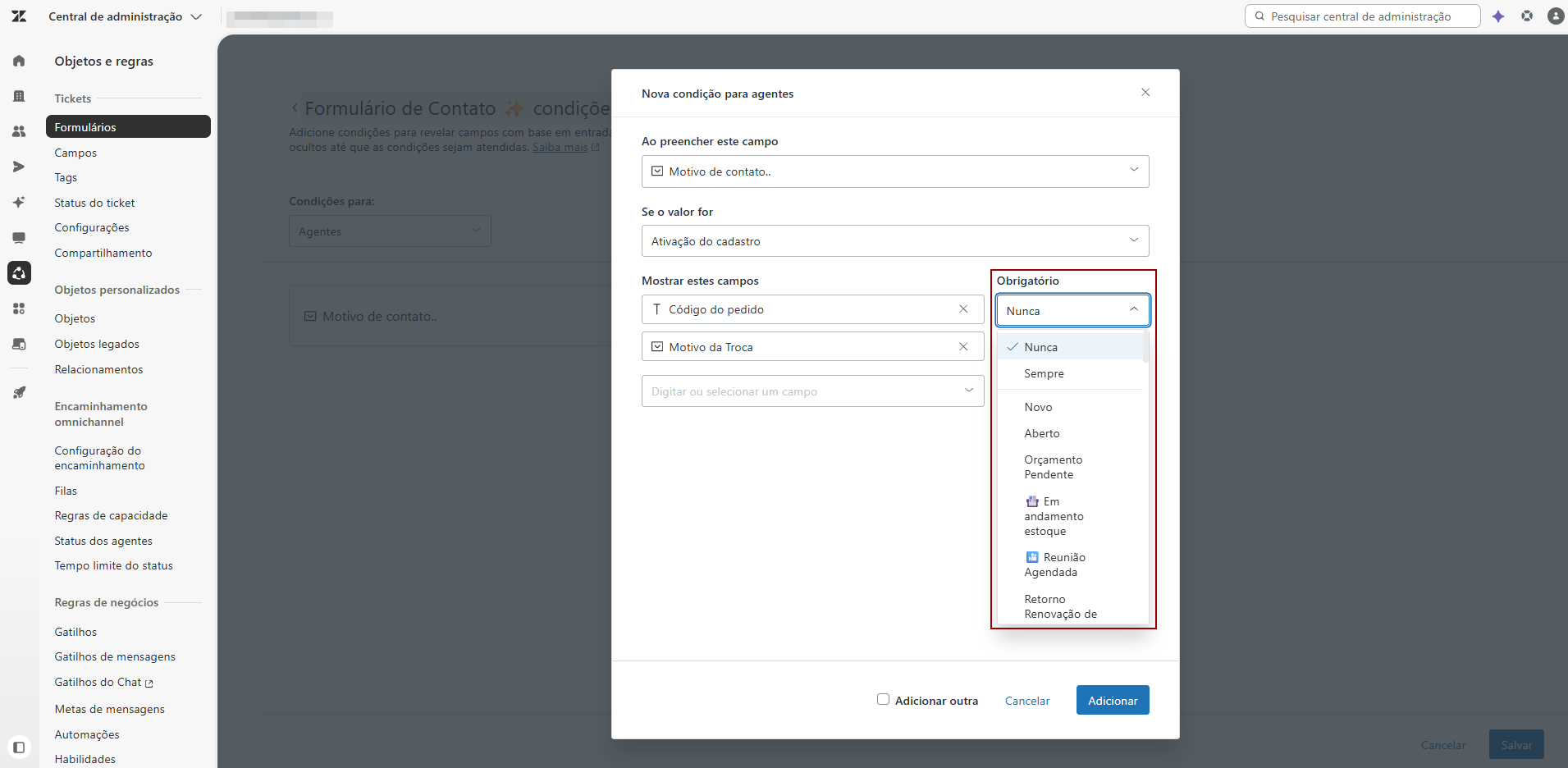The width and height of the screenshot is (1568, 768).
Task: Select the Sempre option
Action: tap(1071, 373)
